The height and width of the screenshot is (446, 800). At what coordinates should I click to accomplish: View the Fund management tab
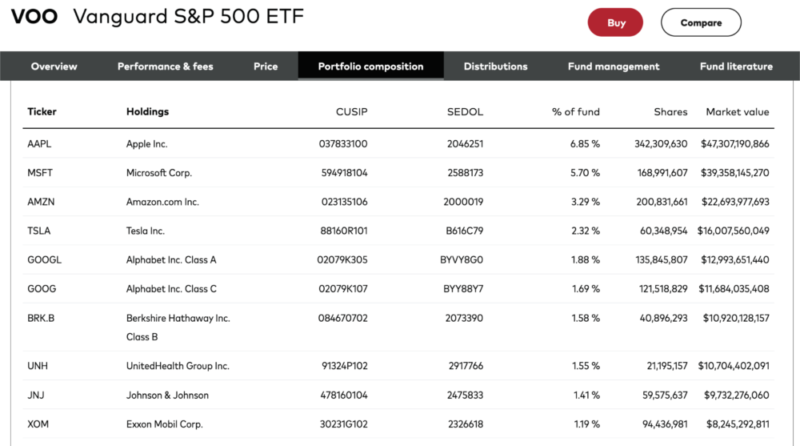tap(613, 67)
